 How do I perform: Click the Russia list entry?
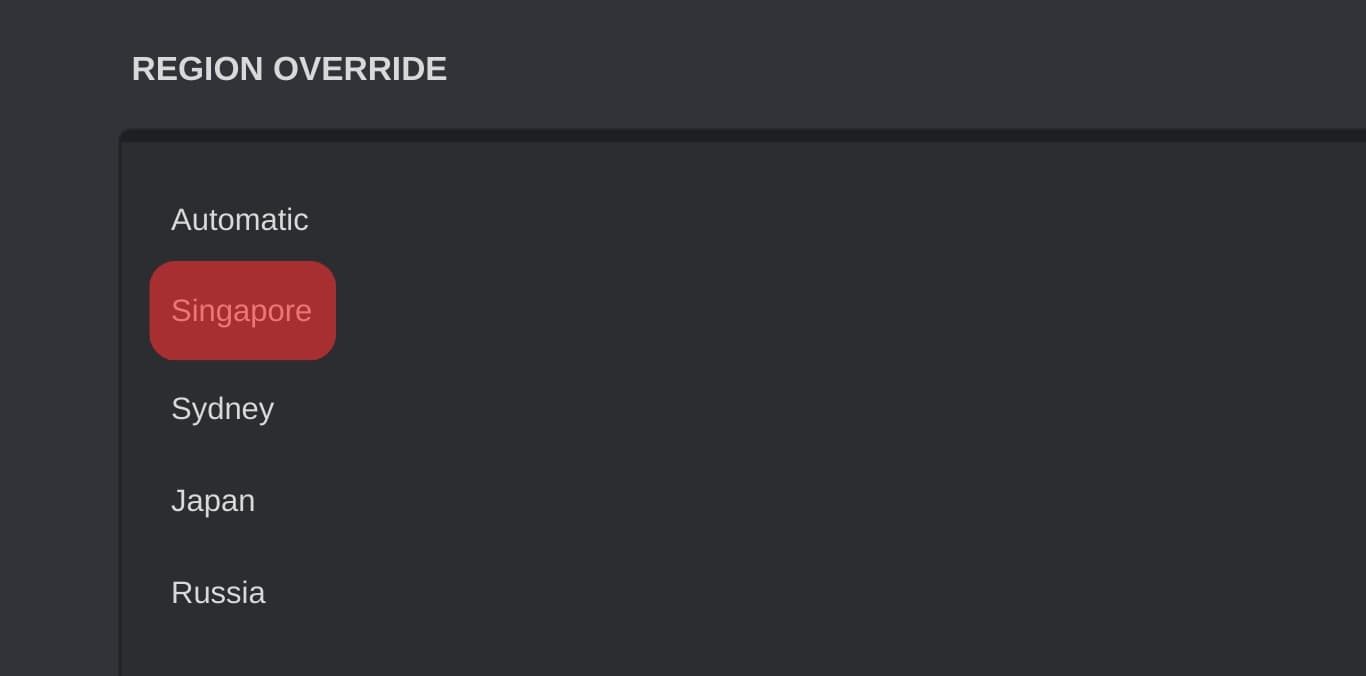(x=218, y=592)
